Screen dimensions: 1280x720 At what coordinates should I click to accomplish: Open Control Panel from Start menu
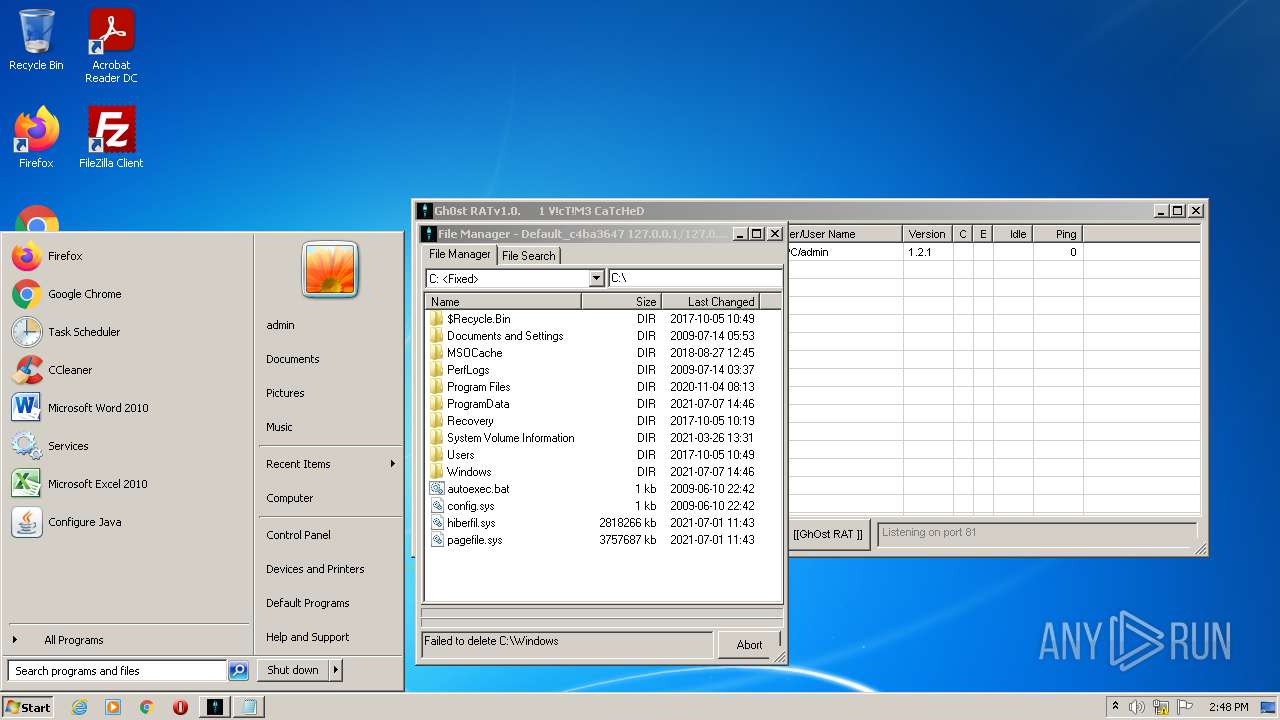coord(298,535)
